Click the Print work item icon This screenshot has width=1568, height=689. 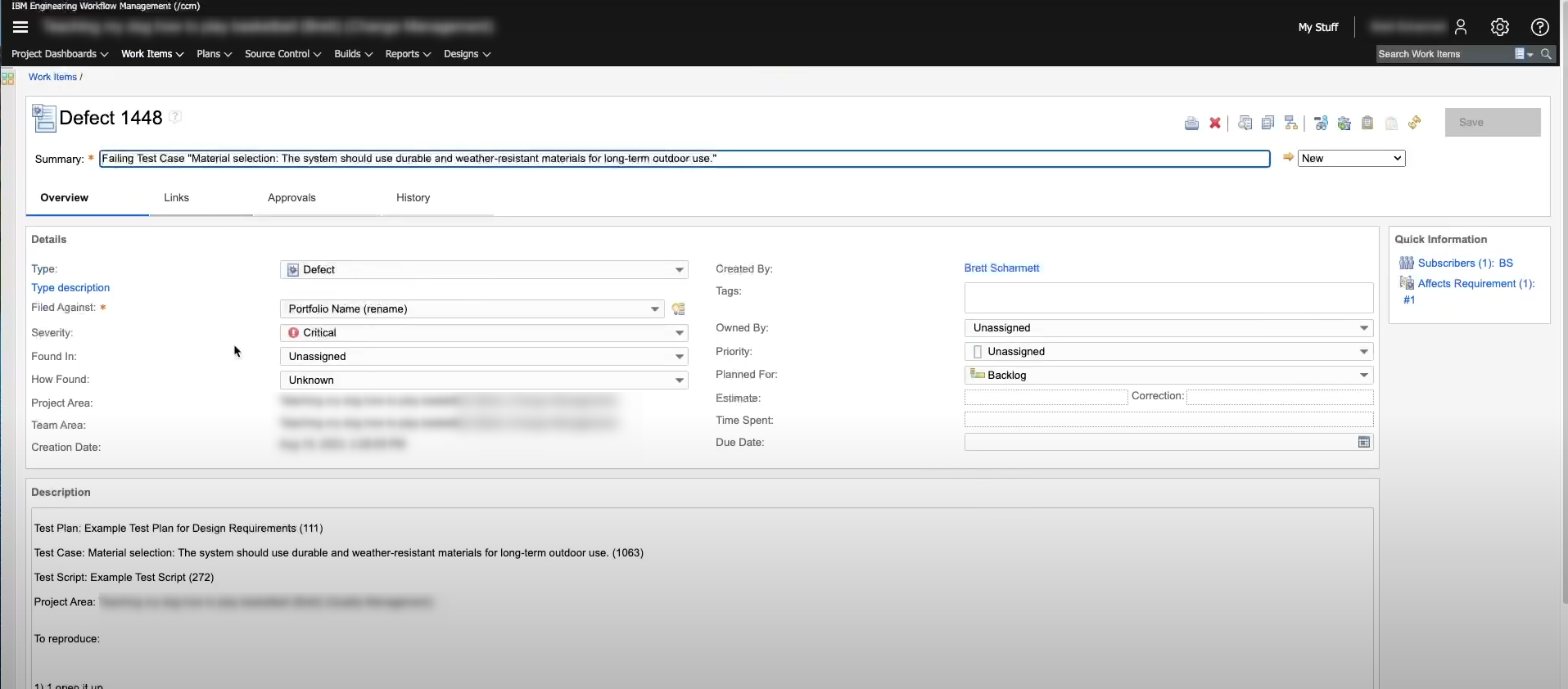(x=1191, y=124)
